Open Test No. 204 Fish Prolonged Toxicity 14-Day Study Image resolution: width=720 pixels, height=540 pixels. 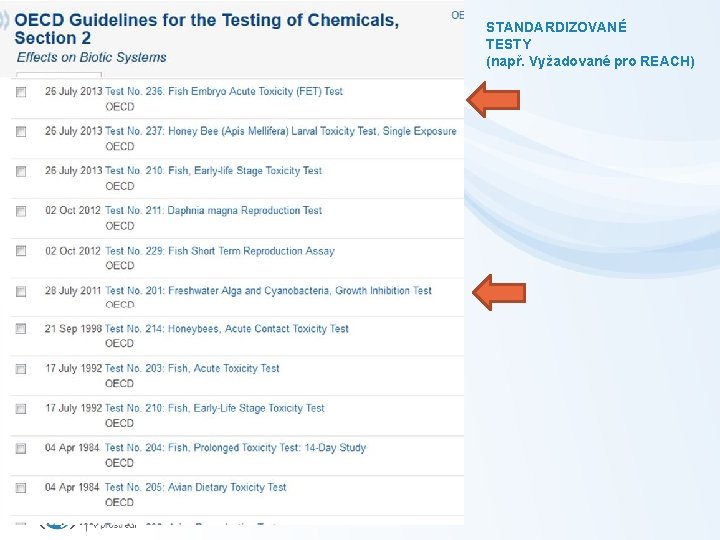[x=235, y=448]
